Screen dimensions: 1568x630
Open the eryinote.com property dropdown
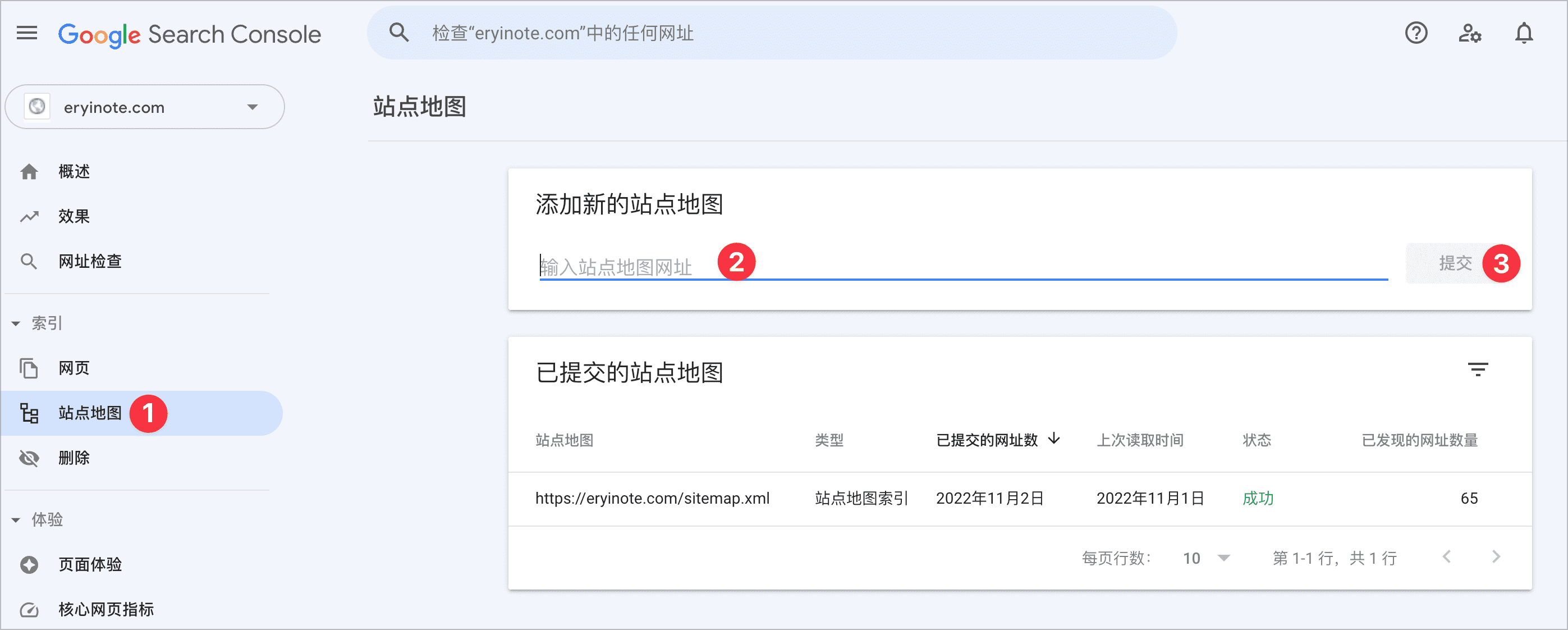pos(145,107)
